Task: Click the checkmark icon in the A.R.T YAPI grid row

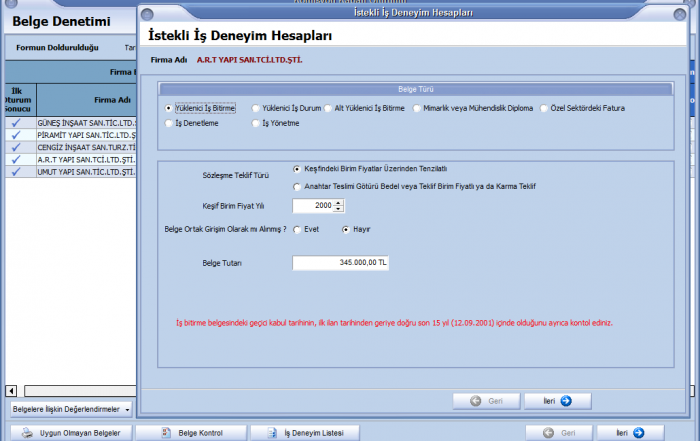Action: [x=16, y=159]
